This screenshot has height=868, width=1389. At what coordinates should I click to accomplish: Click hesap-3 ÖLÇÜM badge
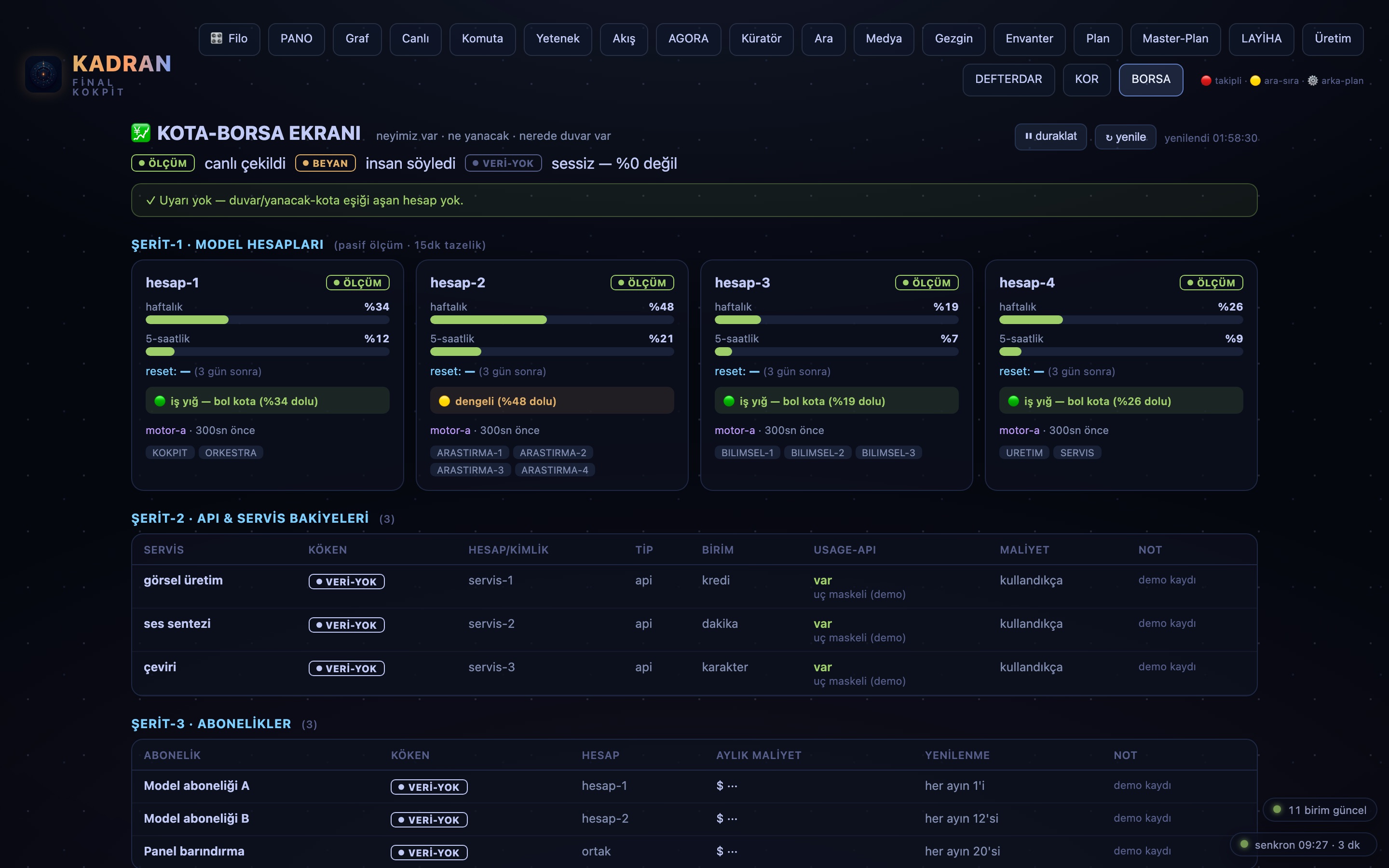coord(926,283)
